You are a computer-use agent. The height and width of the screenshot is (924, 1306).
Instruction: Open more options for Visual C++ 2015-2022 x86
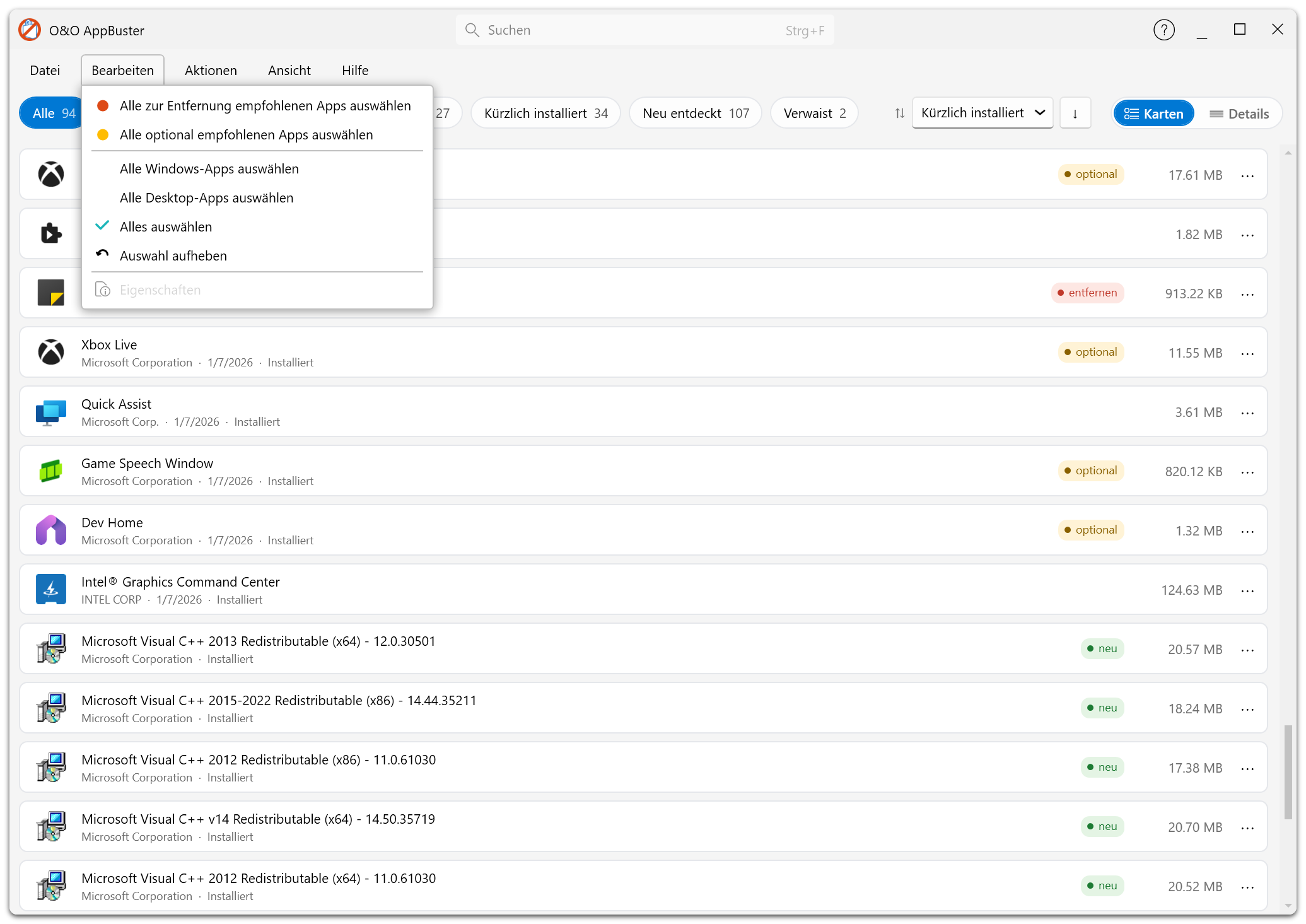pyautogui.click(x=1247, y=709)
